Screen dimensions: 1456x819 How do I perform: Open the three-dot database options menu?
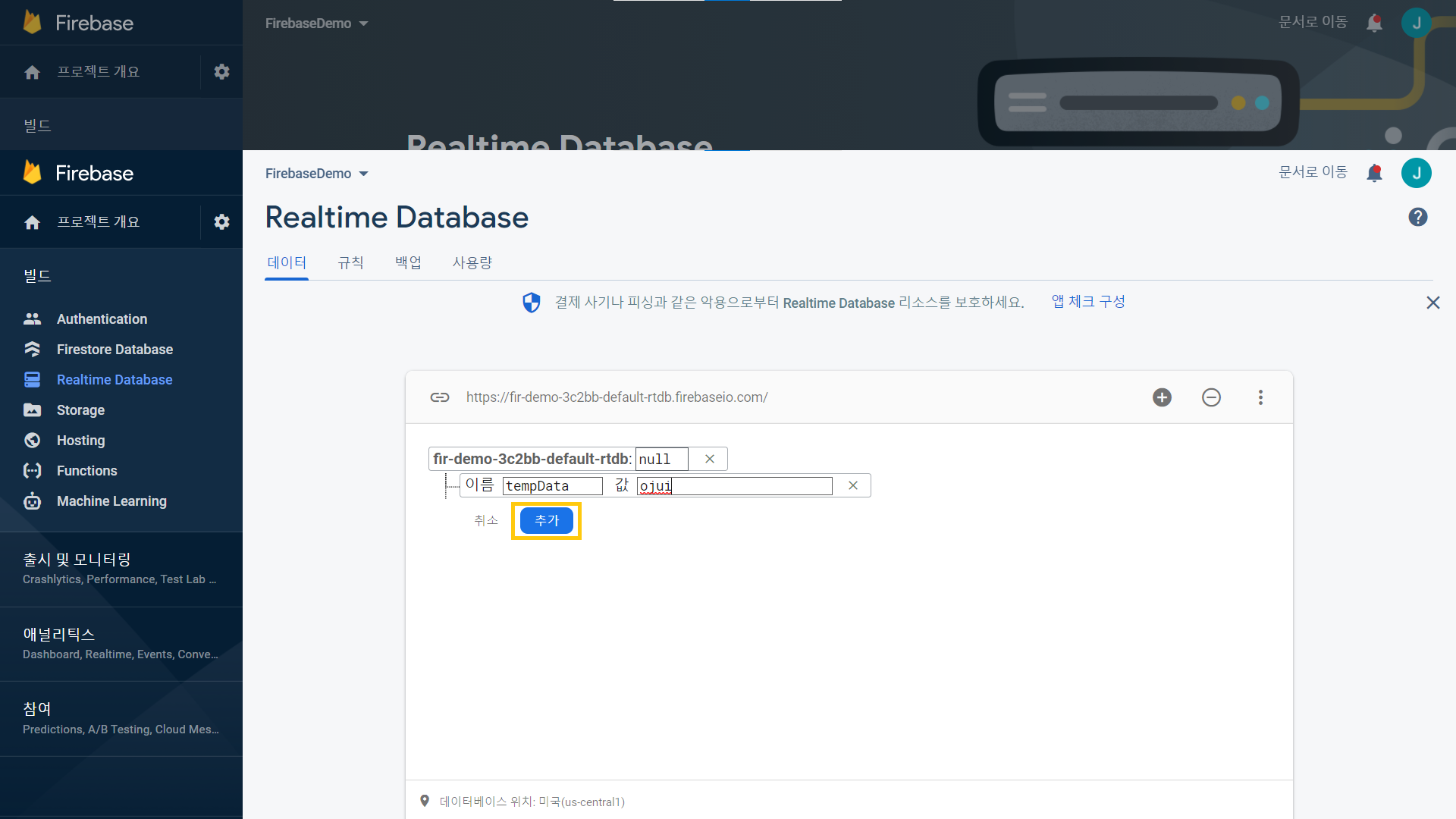tap(1260, 397)
